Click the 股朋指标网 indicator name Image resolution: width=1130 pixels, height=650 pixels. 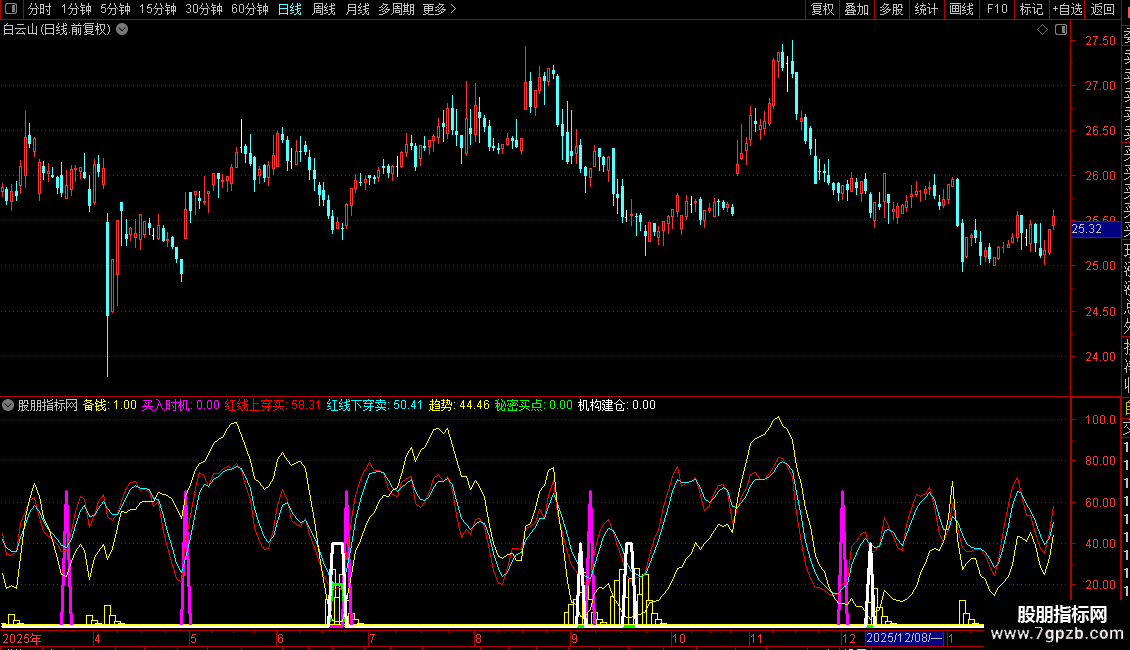(48, 406)
